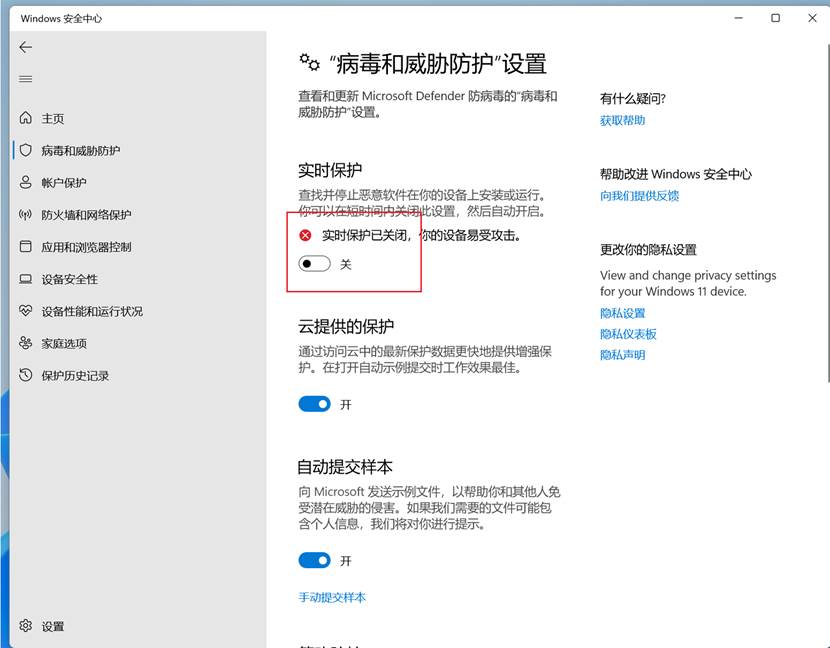
Task: Click the 获取帮助 link
Action: click(x=622, y=121)
